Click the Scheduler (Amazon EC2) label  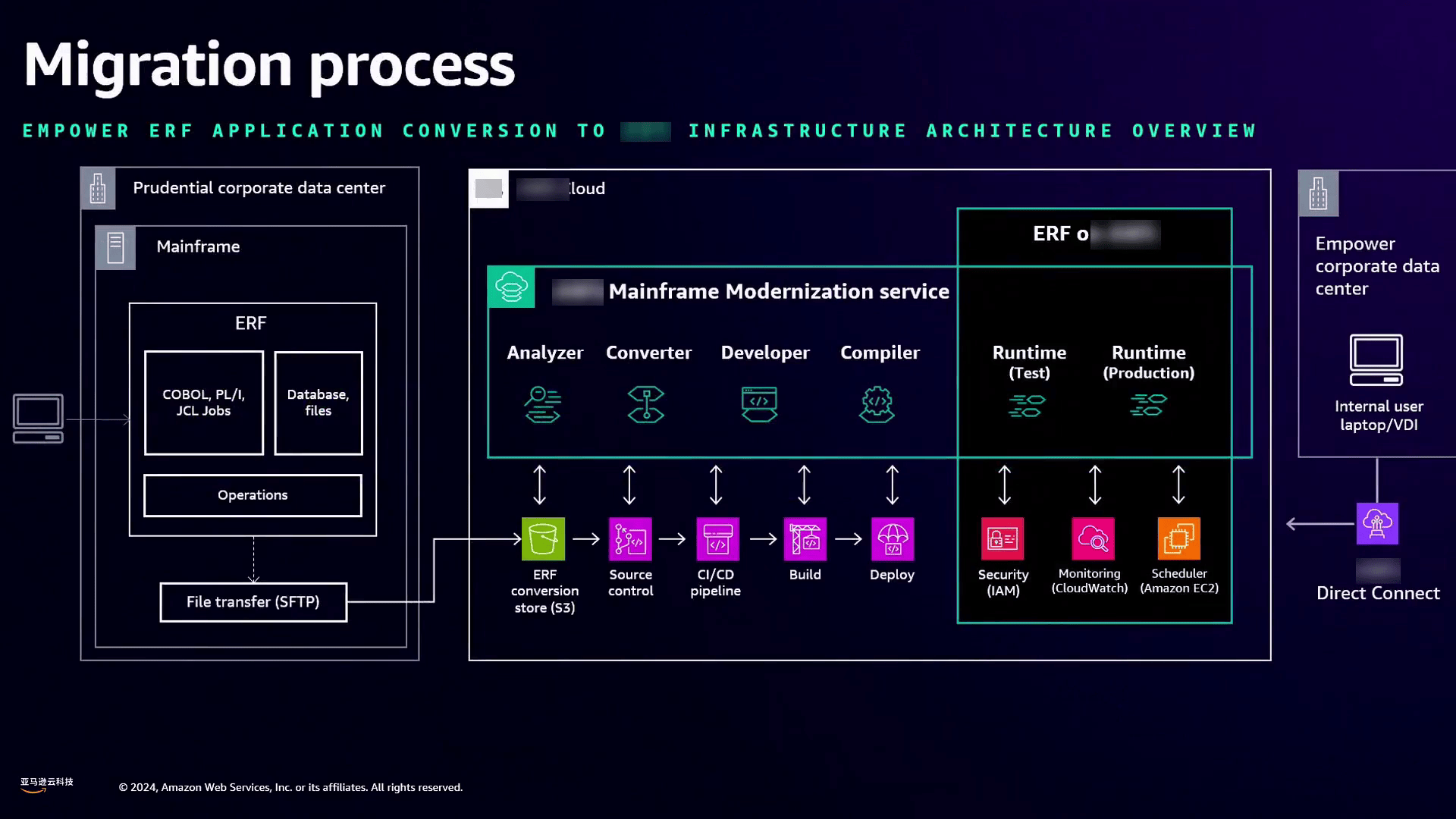[1179, 581]
